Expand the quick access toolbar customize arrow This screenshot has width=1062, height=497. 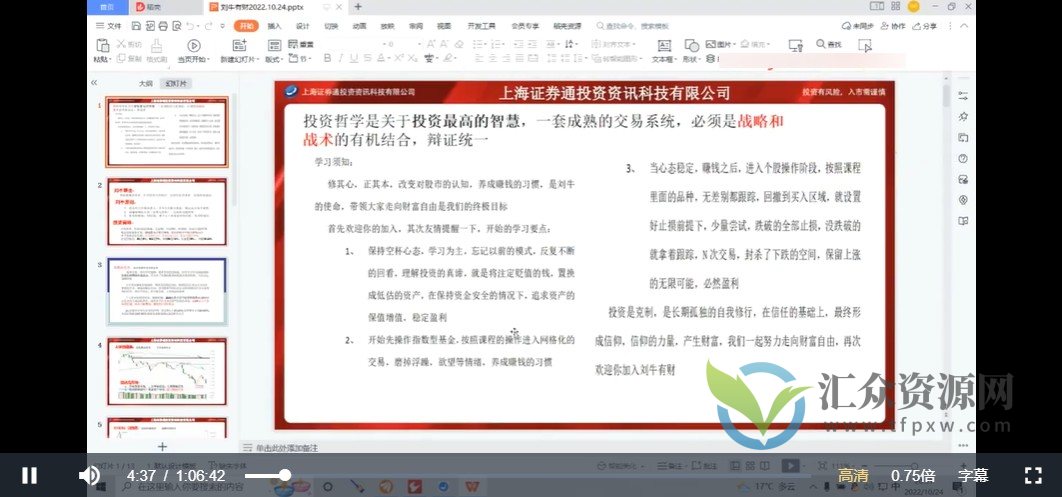[x=223, y=26]
